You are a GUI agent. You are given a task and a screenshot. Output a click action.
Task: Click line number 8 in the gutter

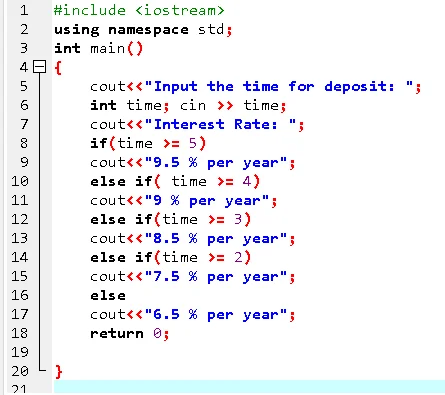tap(24, 144)
